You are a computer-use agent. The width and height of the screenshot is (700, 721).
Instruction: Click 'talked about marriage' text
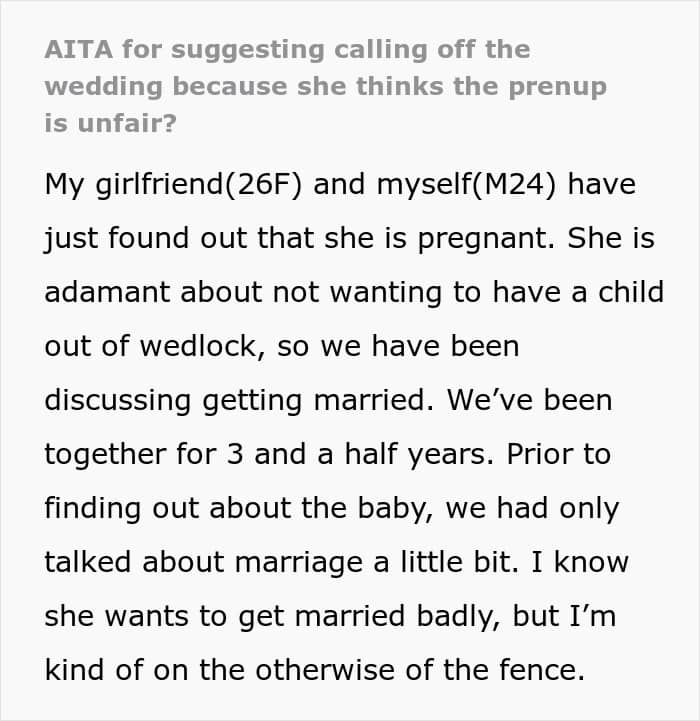click(x=203, y=563)
